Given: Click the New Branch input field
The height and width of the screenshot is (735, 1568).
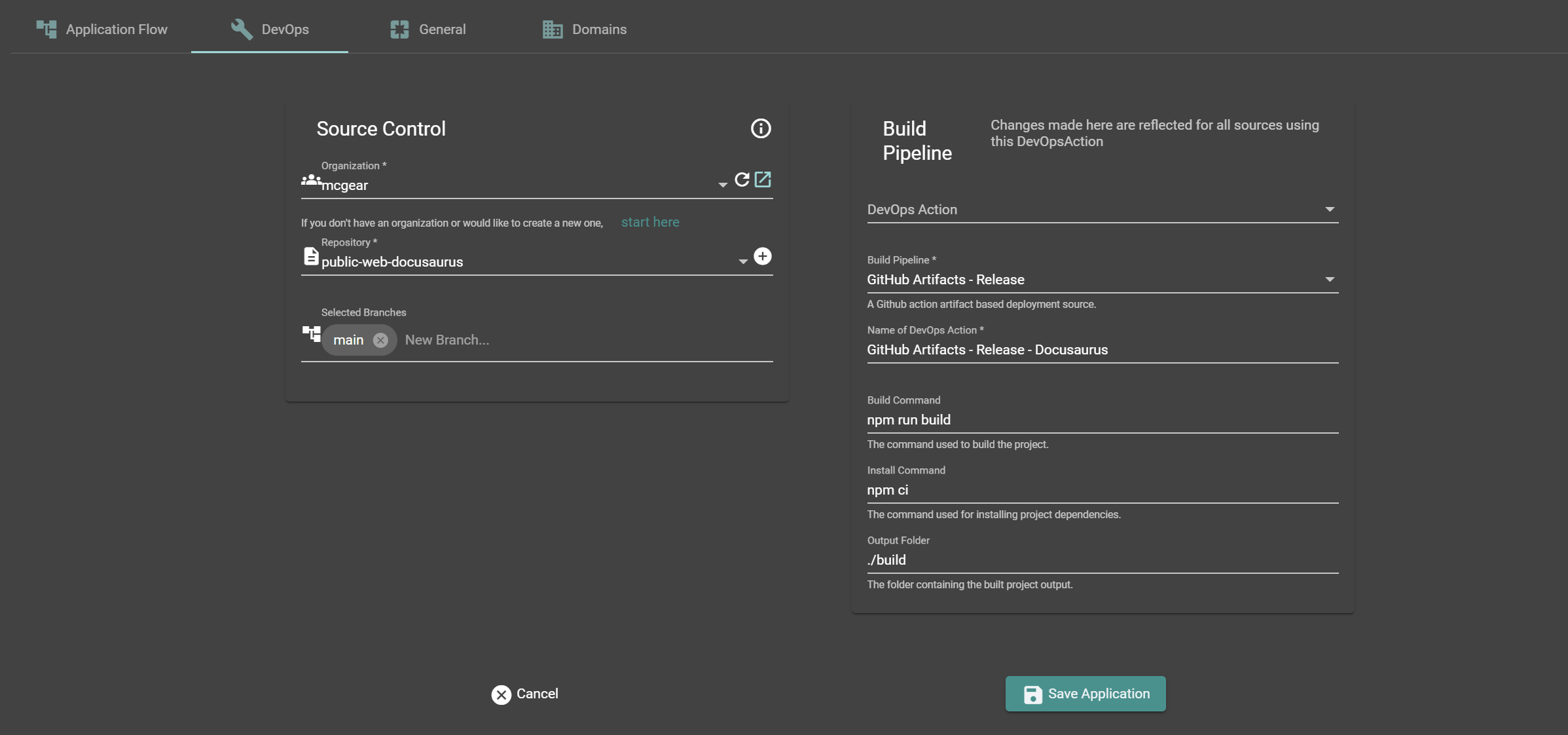Looking at the screenshot, I should tap(586, 340).
